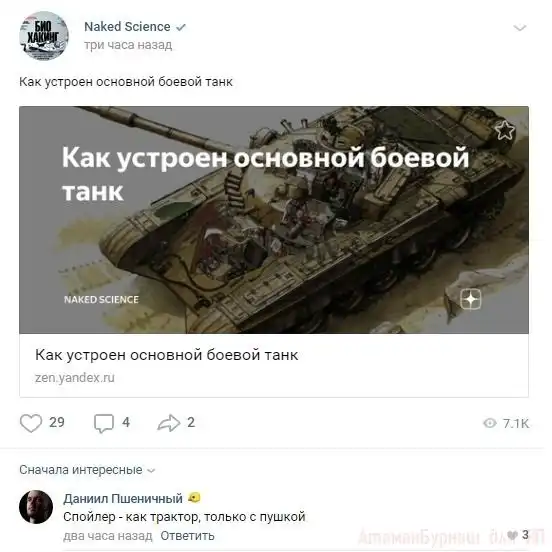Click 'три часа назад' post timestamp
The image size is (552, 552).
point(128,45)
